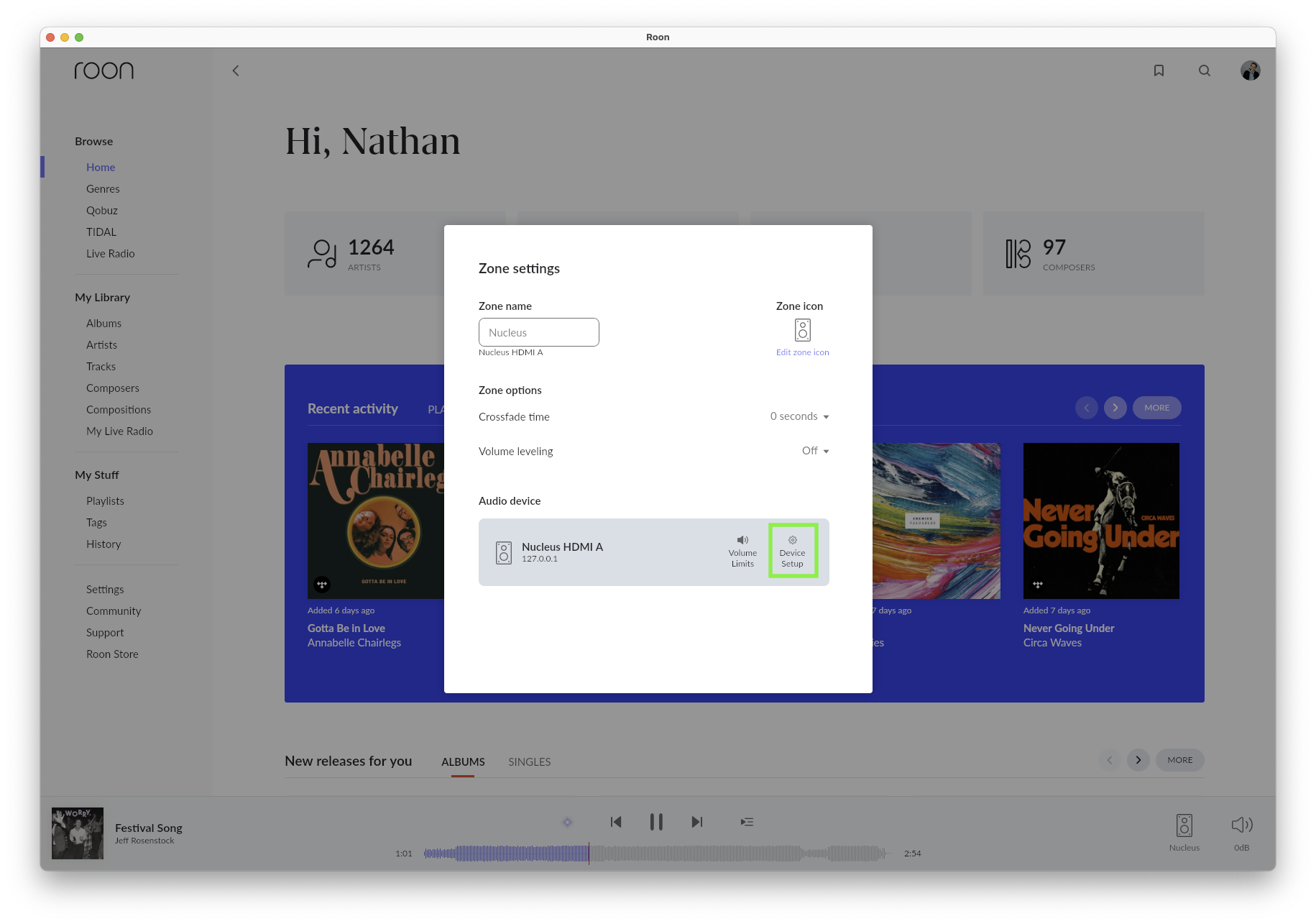Open the Nucleus zone picker icon
This screenshot has height=924, width=1316.
coord(1184,825)
